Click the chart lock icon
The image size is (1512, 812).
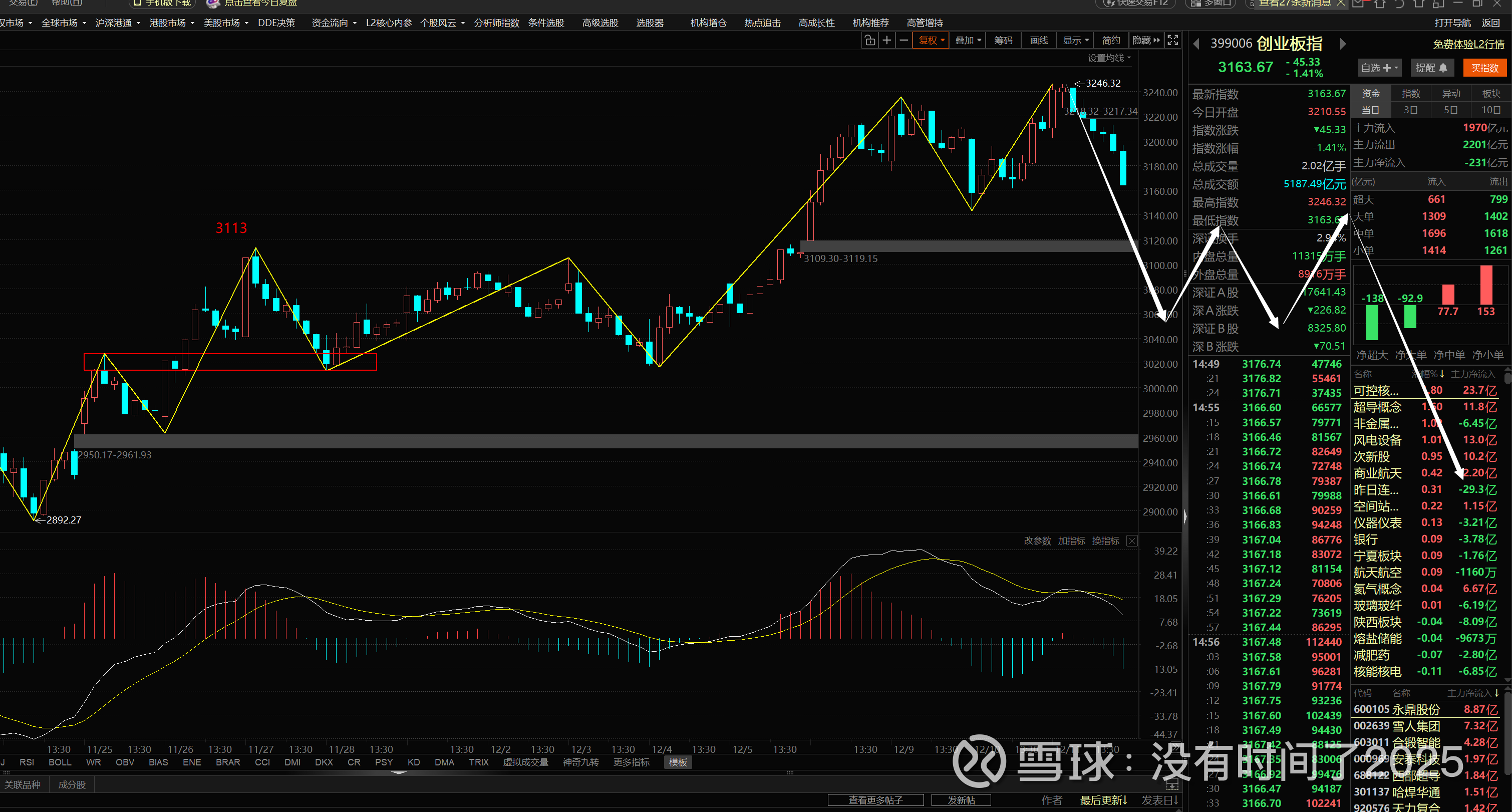870,41
